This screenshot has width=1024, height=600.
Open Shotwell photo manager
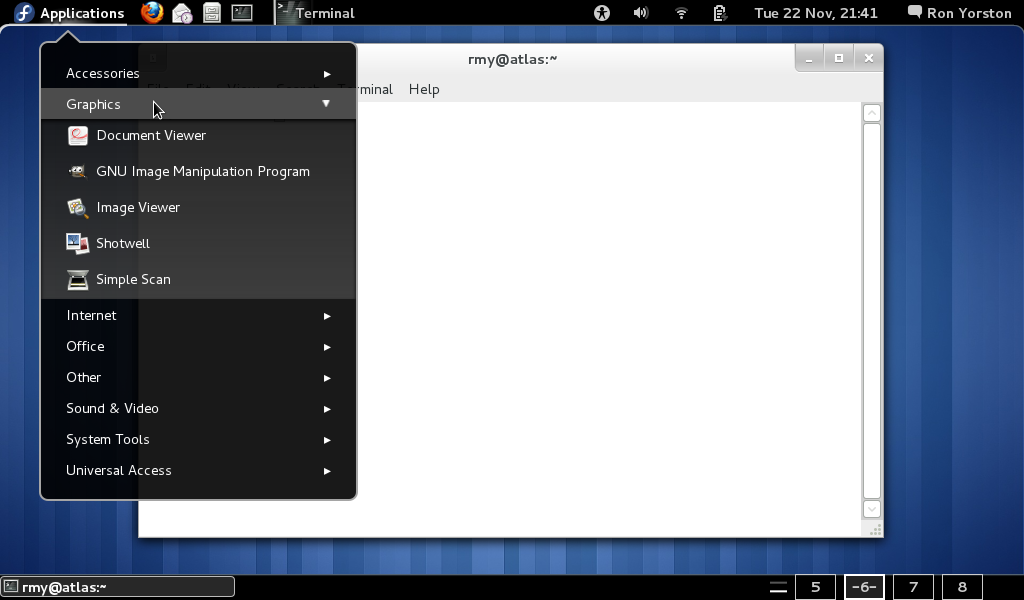[122, 243]
